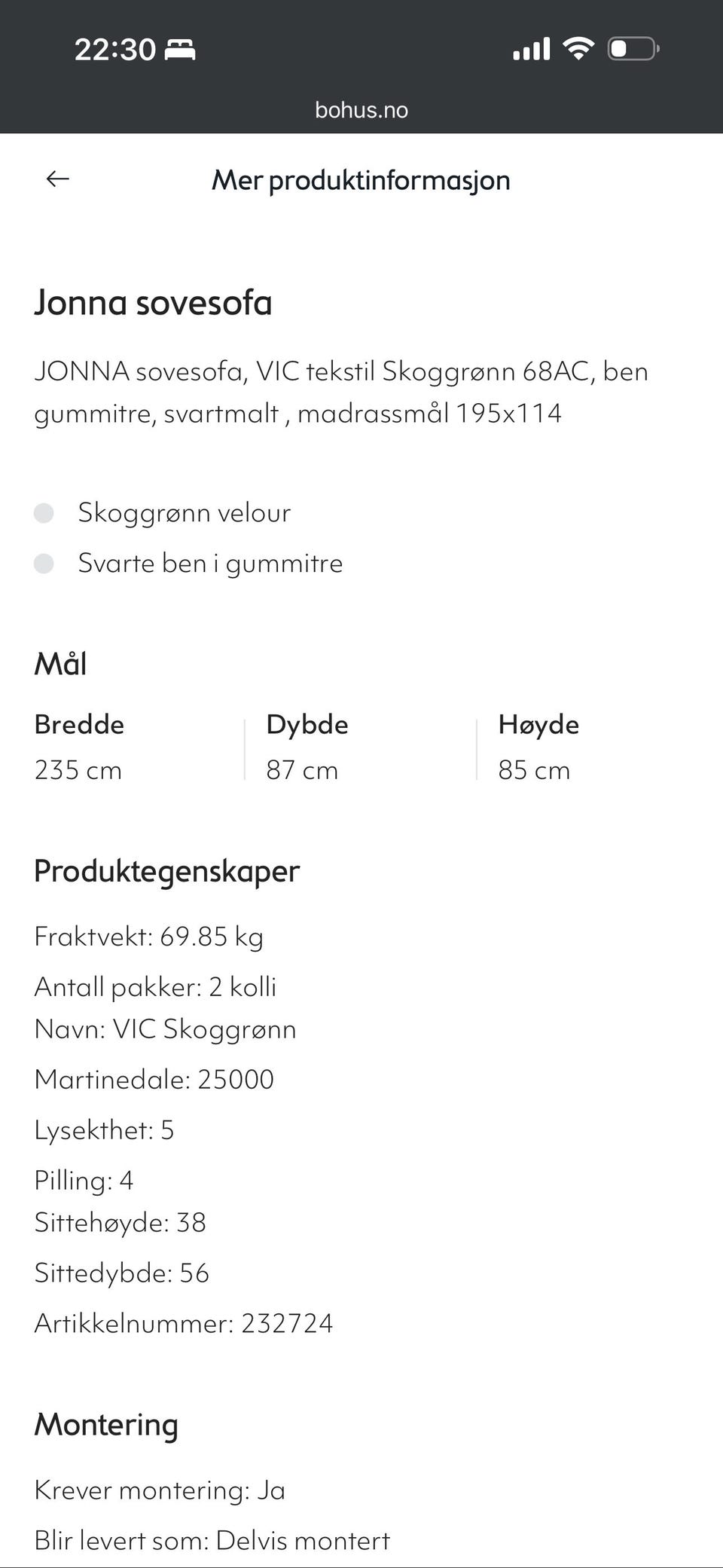723x1568 pixels.
Task: Open the Mer produktinformasjon header
Action: point(361,180)
